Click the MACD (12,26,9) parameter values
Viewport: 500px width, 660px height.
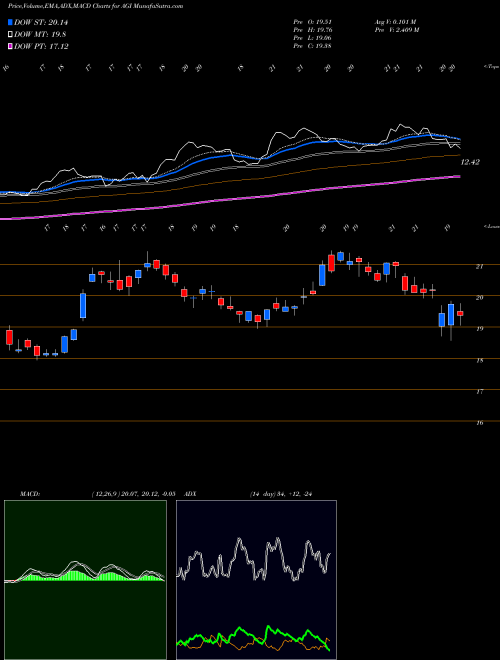[x=133, y=494]
